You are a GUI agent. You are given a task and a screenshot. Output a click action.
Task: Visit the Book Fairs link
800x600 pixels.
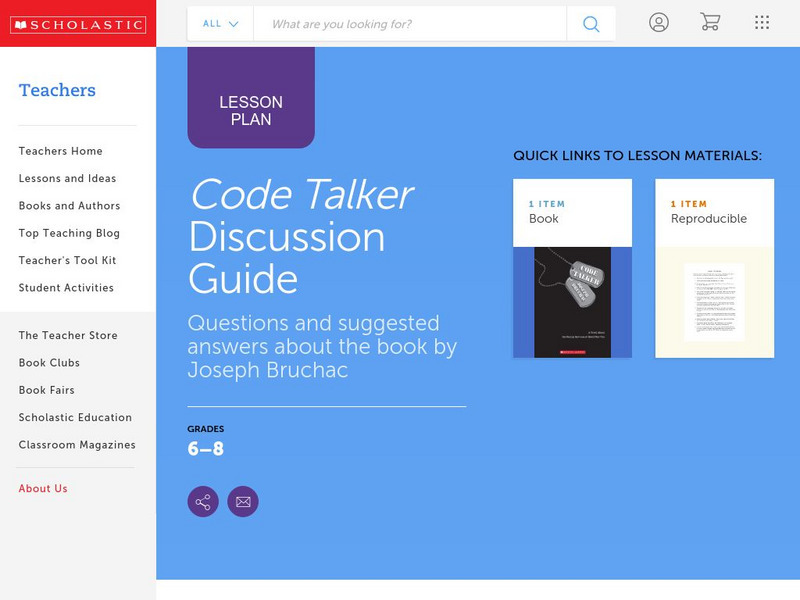coord(46,390)
